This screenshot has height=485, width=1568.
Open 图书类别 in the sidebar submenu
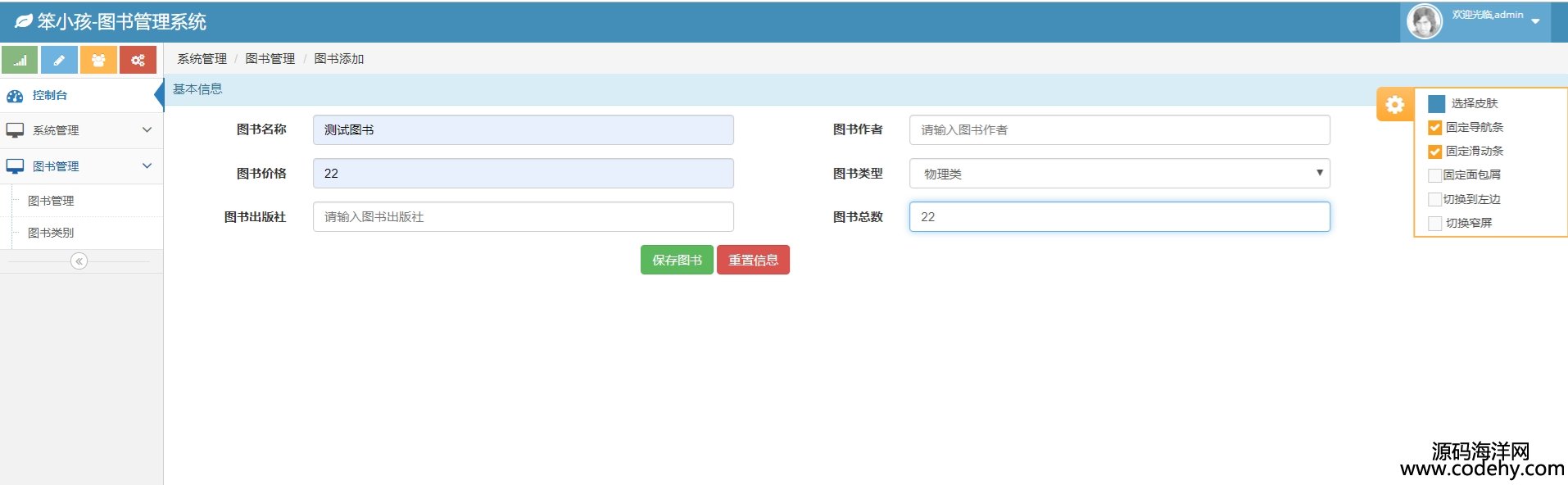tap(51, 233)
